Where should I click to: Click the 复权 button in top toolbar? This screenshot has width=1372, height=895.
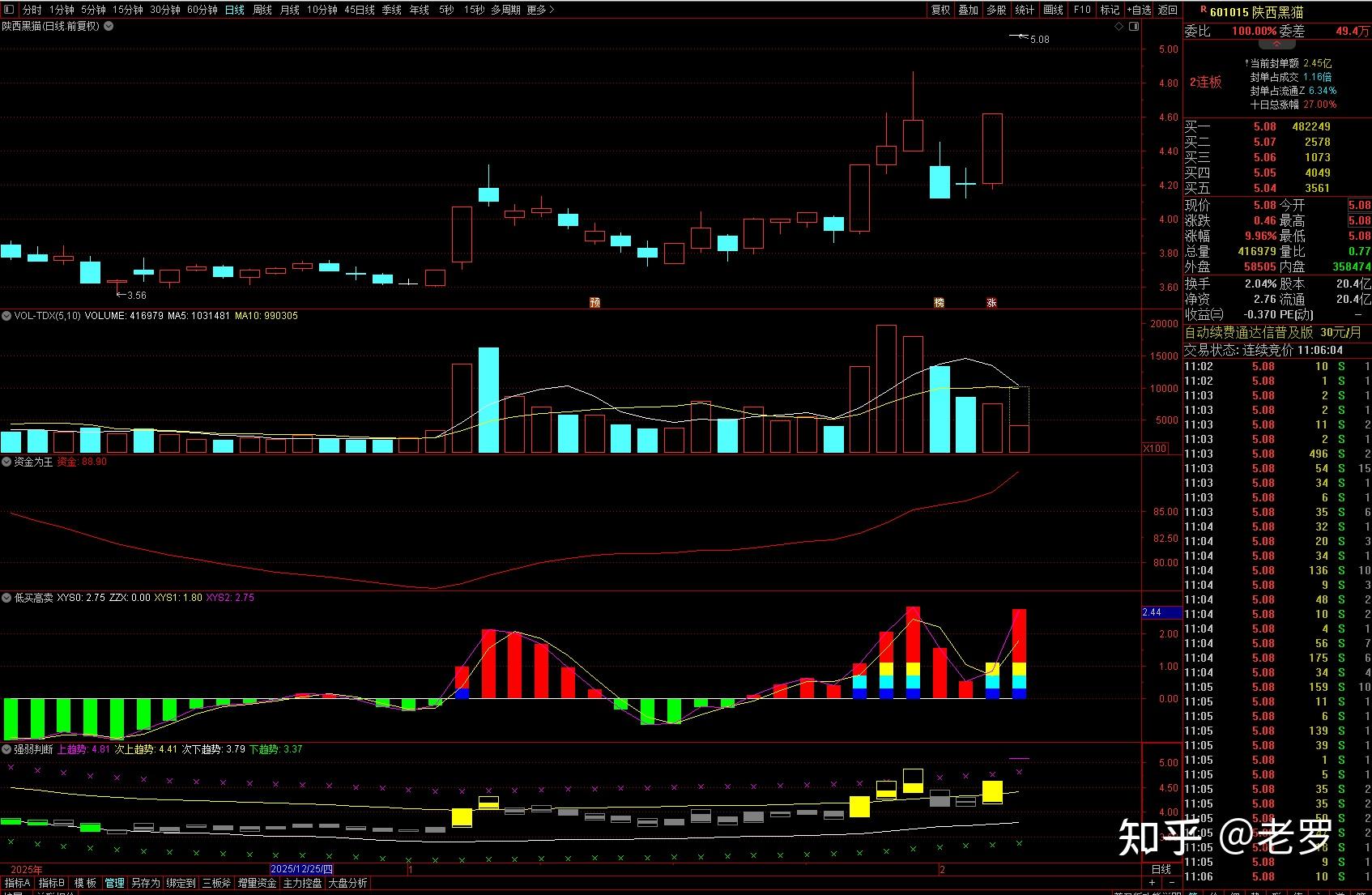[x=940, y=10]
